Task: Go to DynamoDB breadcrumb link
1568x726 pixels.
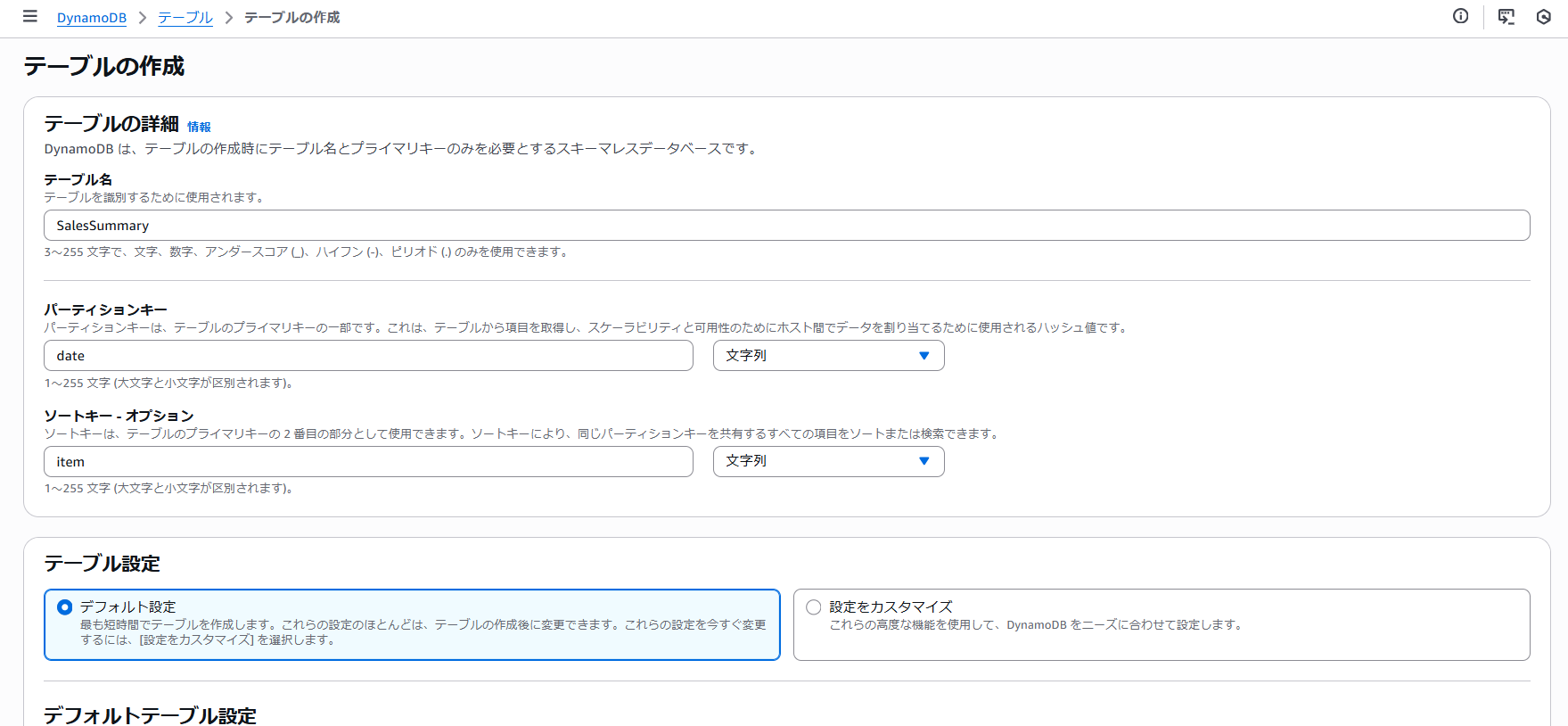Action: 92,18
